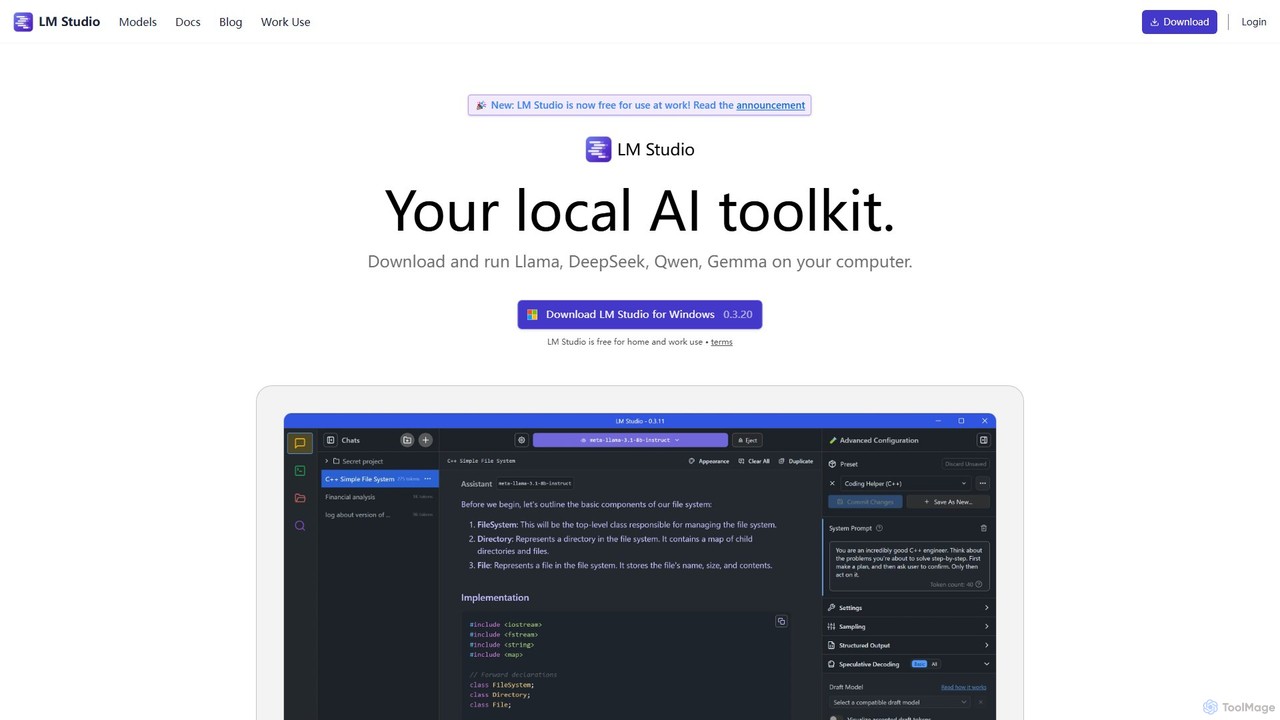Click the Implementation heading in the chat

(x=495, y=598)
